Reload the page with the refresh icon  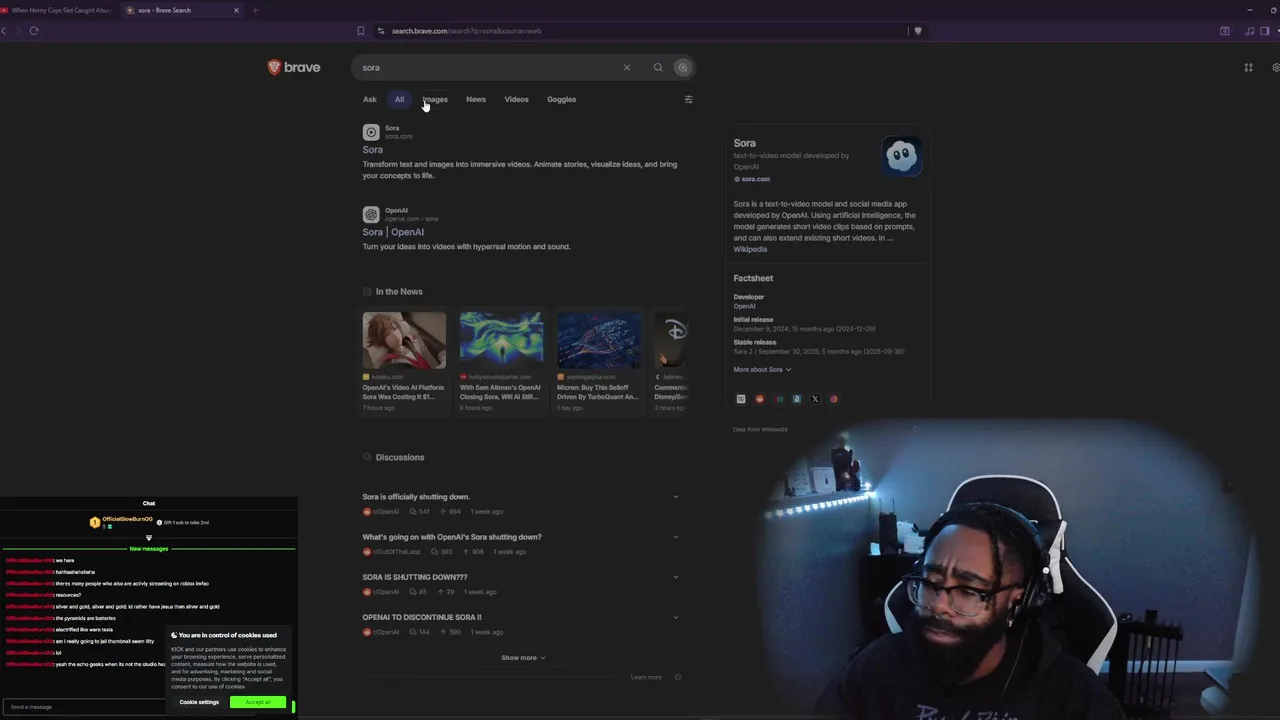point(34,31)
